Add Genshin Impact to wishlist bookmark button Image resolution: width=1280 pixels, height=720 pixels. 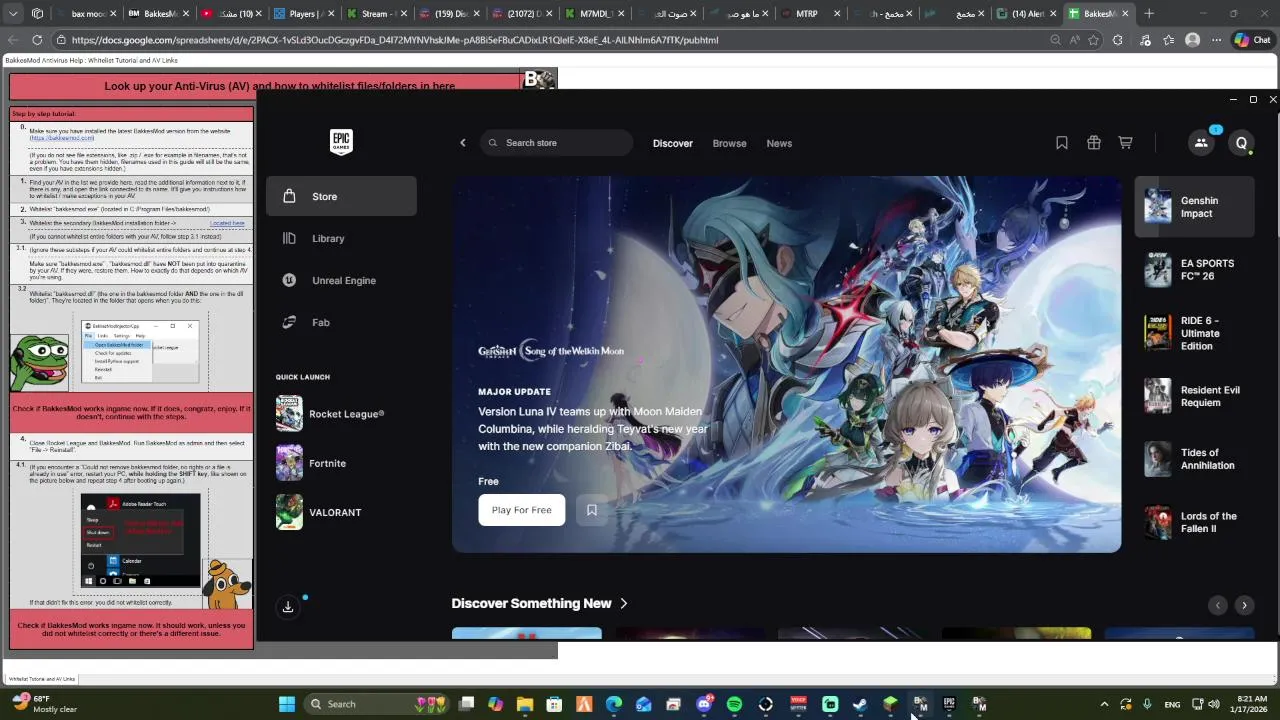pyautogui.click(x=592, y=510)
